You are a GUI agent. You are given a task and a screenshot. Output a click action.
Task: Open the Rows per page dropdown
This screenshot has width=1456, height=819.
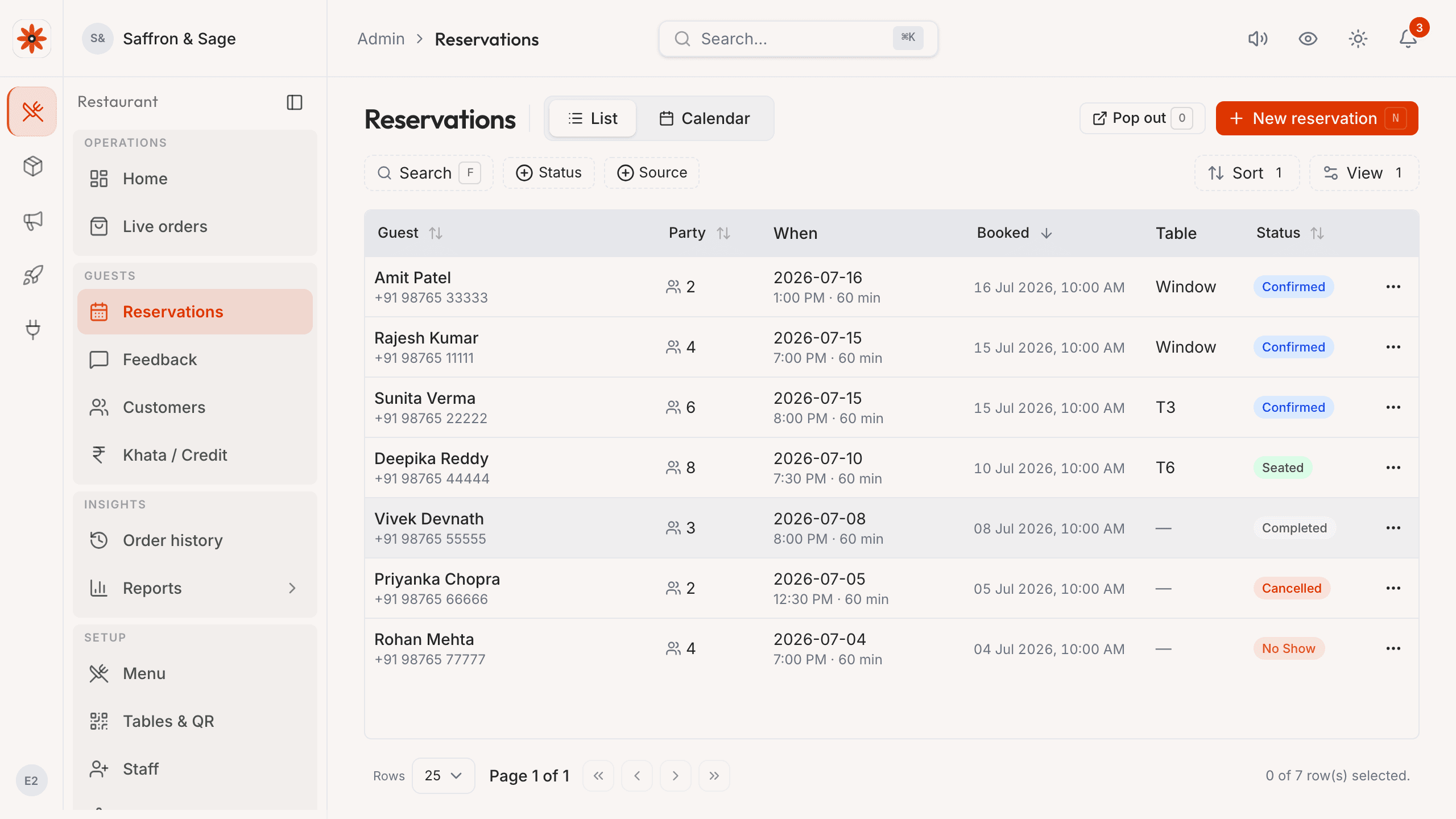pos(443,776)
